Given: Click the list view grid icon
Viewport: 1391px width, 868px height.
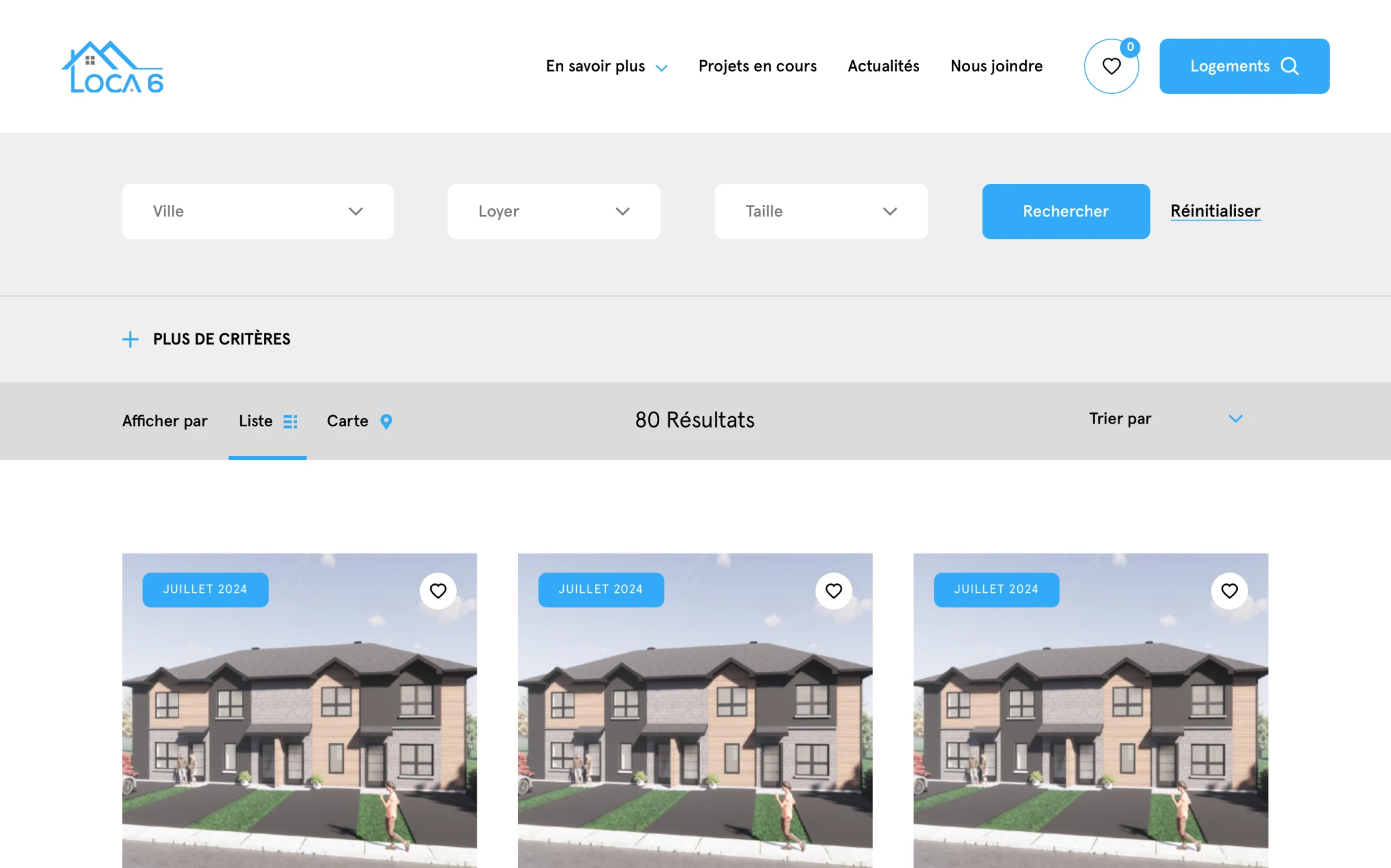Looking at the screenshot, I should [x=290, y=421].
